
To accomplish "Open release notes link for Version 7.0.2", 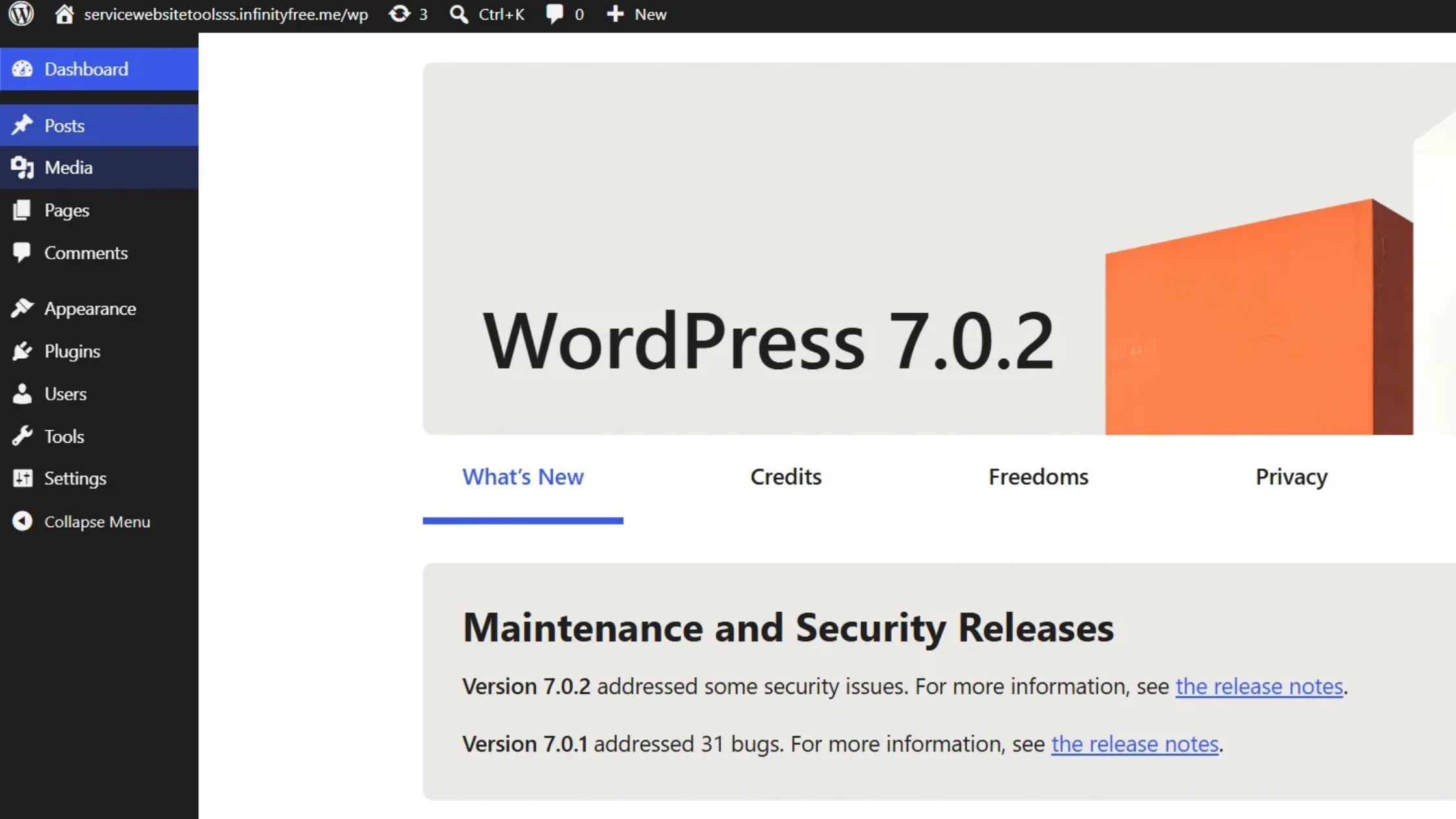I will [x=1259, y=686].
